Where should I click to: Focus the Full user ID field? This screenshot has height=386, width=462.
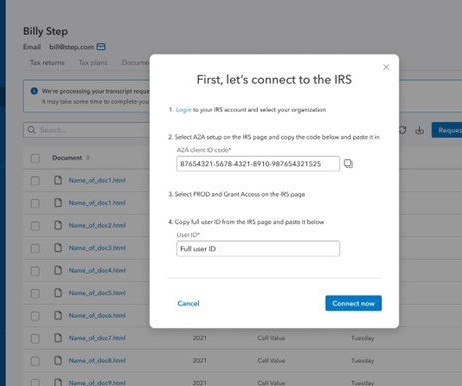(x=258, y=249)
